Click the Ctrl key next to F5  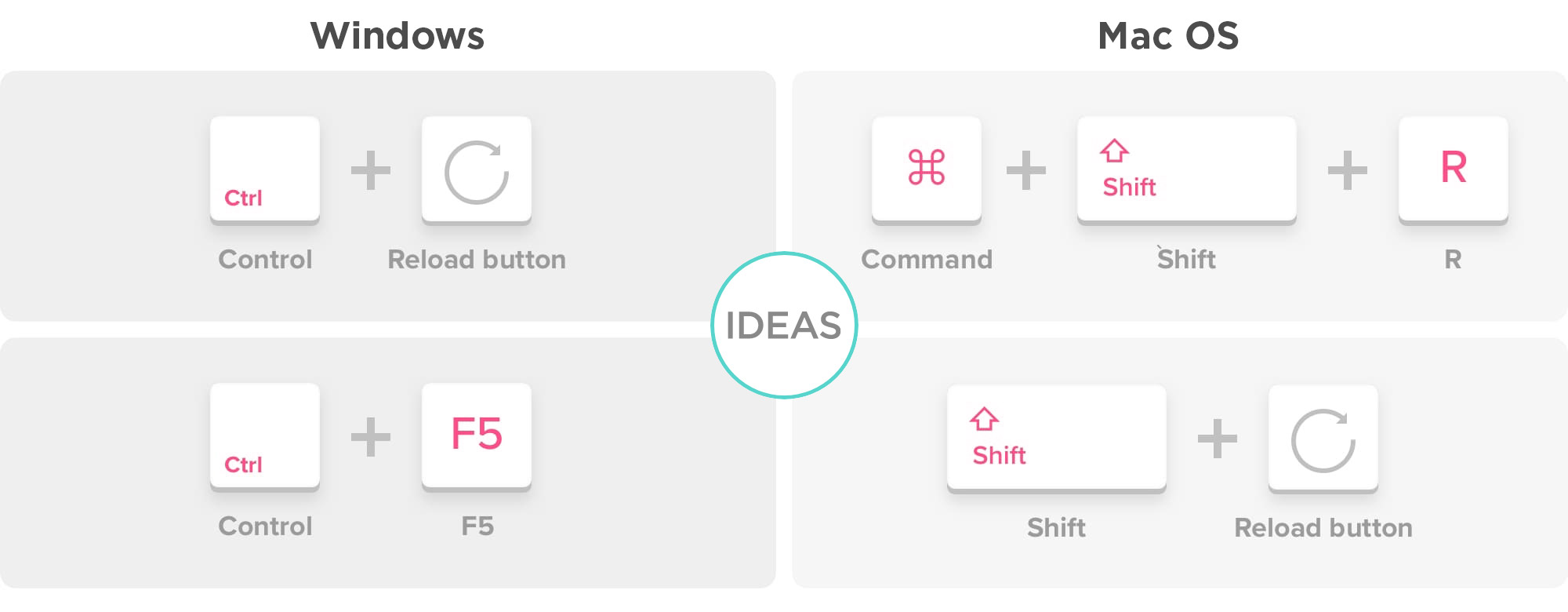point(265,437)
